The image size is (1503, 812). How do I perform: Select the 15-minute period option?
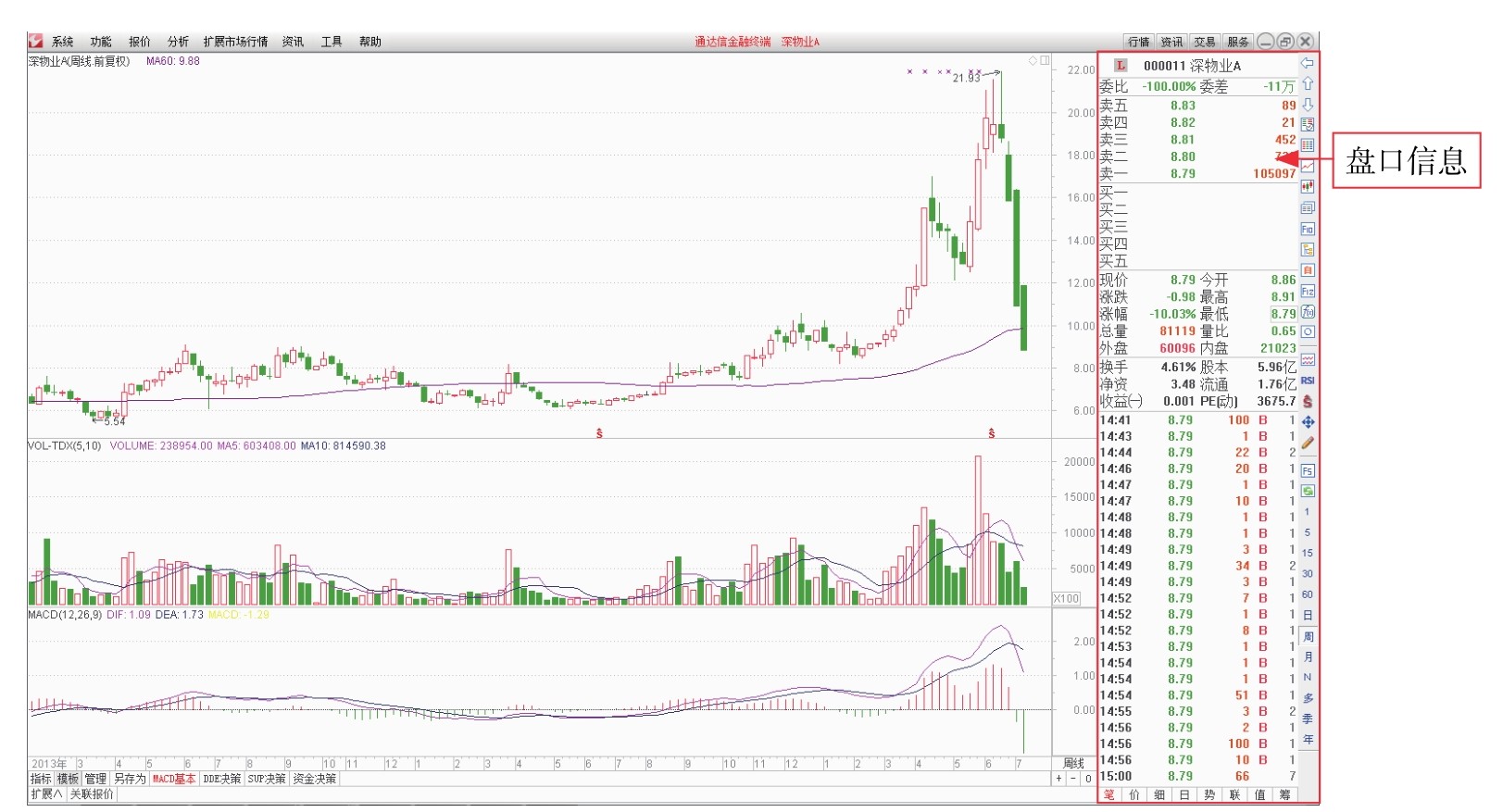pyautogui.click(x=1307, y=553)
